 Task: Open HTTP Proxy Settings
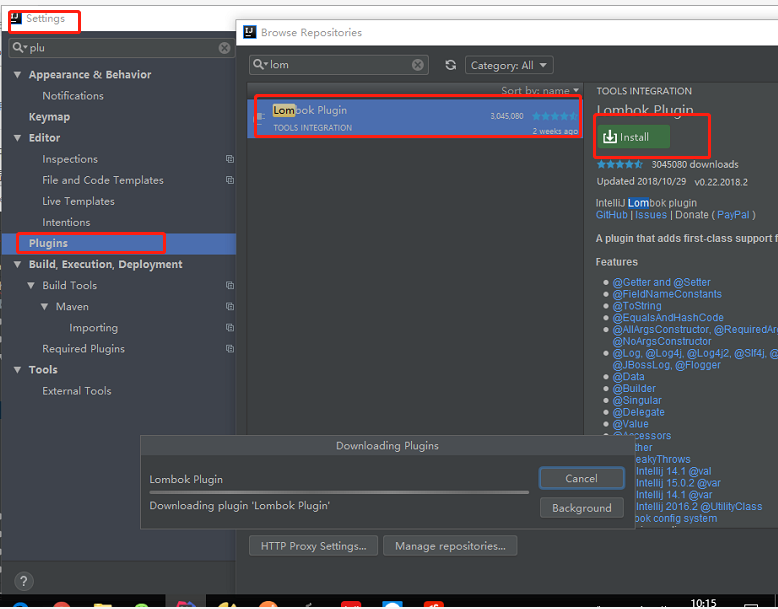[x=313, y=546]
